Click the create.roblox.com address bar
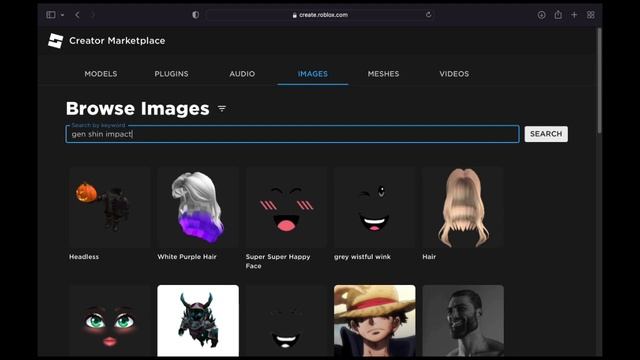 click(x=320, y=15)
